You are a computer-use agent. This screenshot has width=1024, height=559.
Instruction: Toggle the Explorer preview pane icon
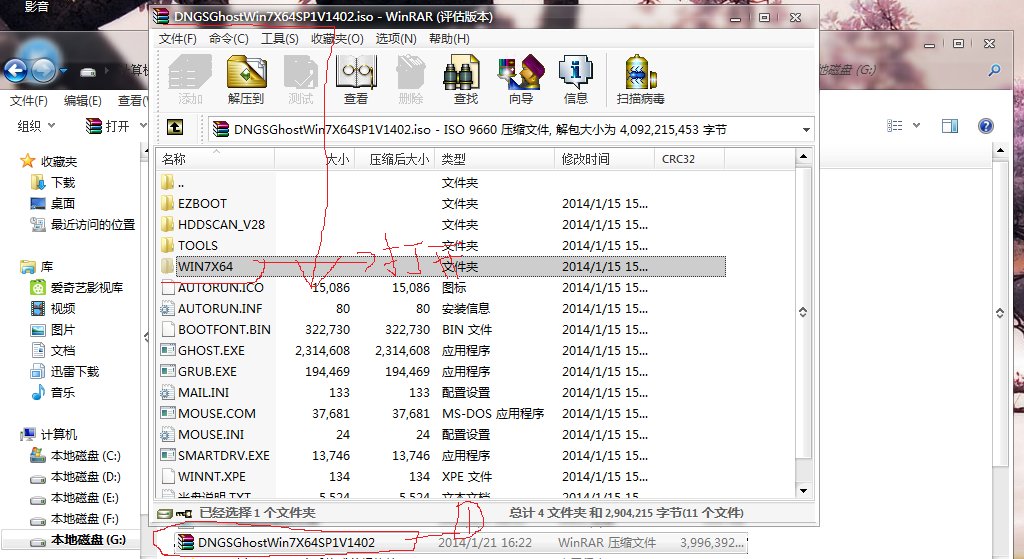pos(950,125)
